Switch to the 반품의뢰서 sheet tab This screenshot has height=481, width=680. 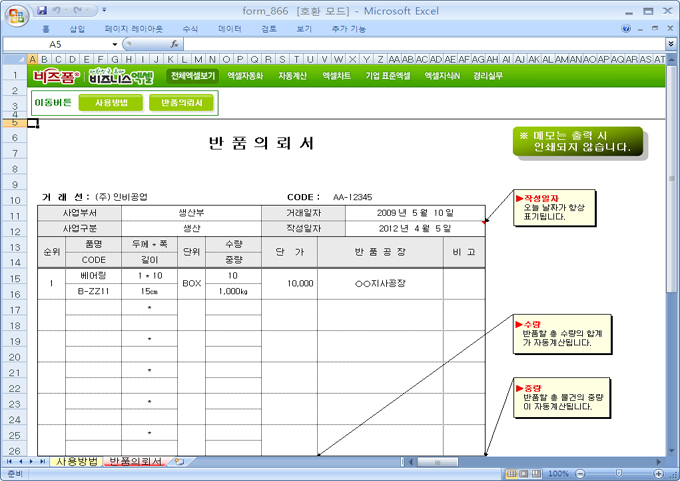[x=135, y=461]
